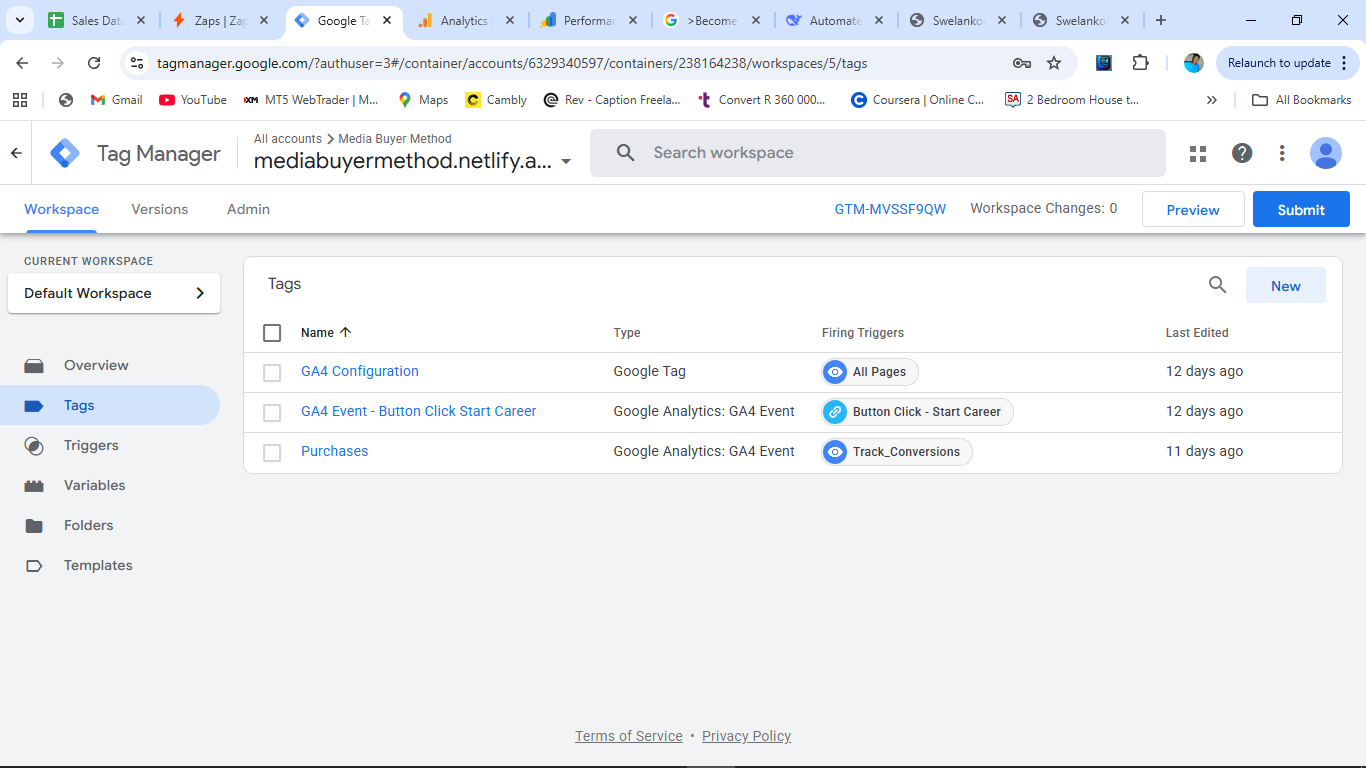Open the Coursera bookmark
The image size is (1366, 768).
click(x=917, y=100)
